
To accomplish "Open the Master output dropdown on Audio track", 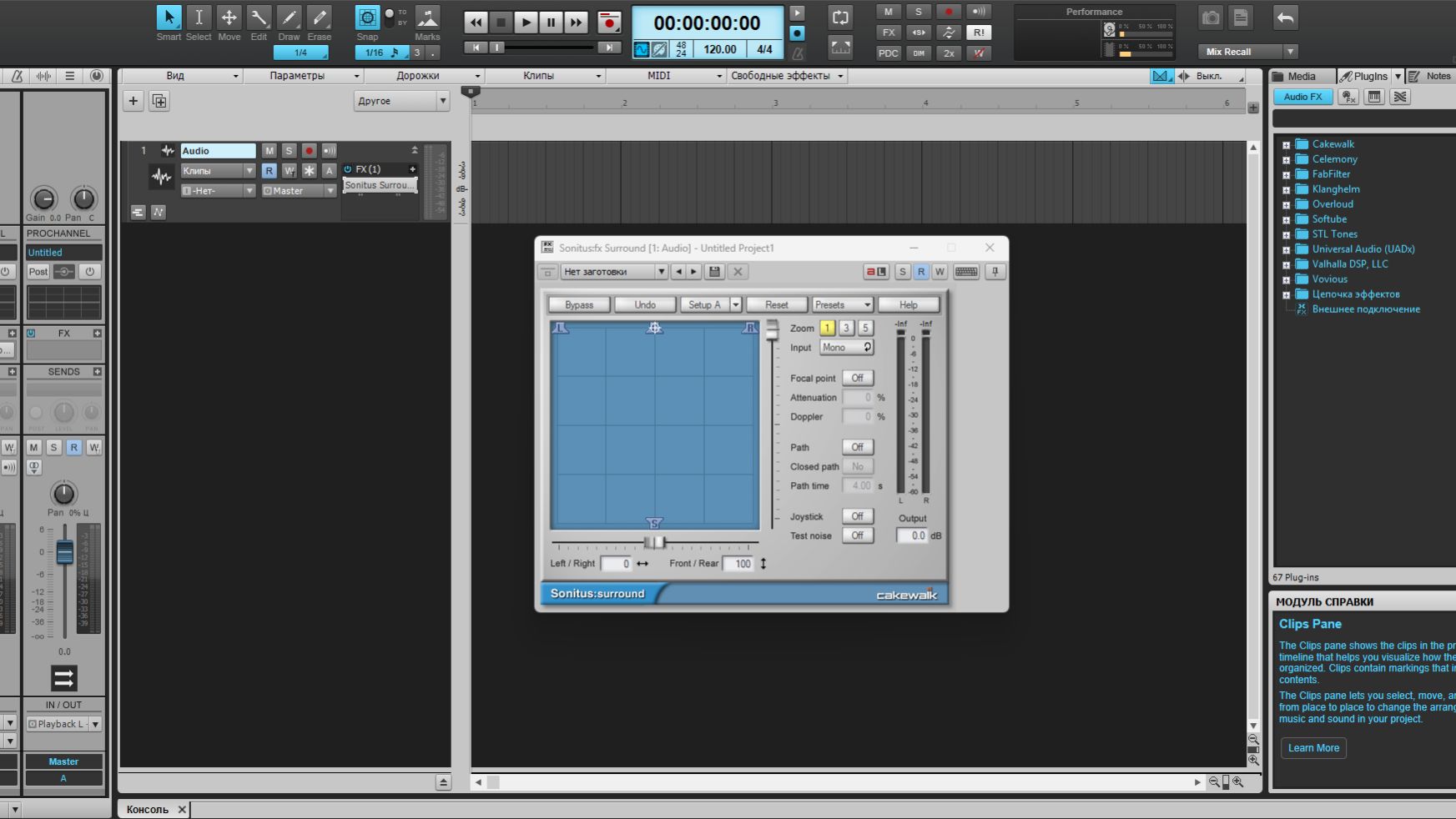I will click(299, 191).
